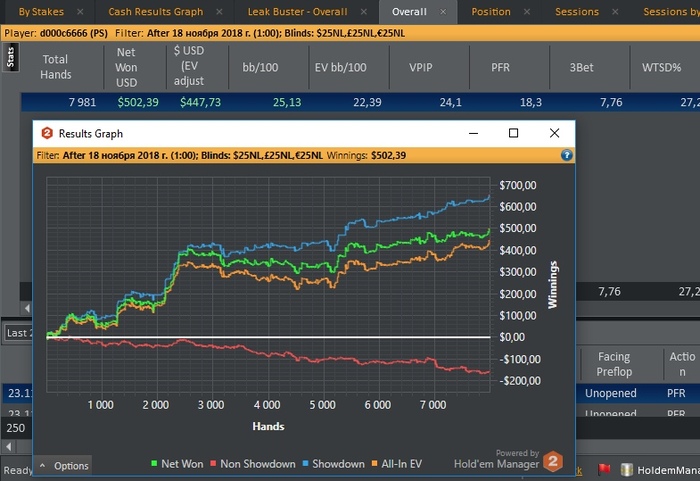The width and height of the screenshot is (700, 481).
Task: Click the 24,1 VPIP value
Action: 450,102
